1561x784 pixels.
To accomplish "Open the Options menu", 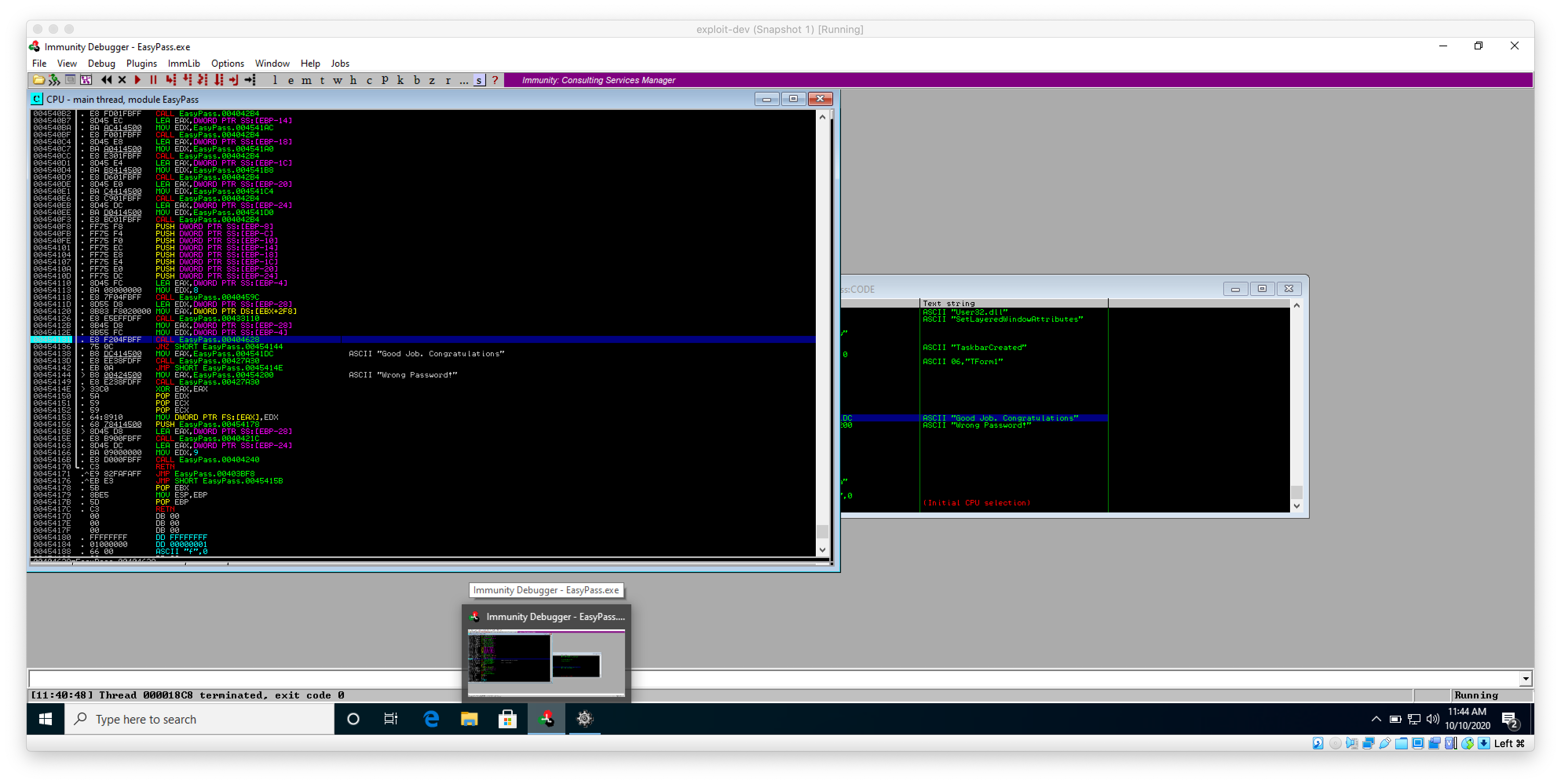I will pyautogui.click(x=227, y=63).
